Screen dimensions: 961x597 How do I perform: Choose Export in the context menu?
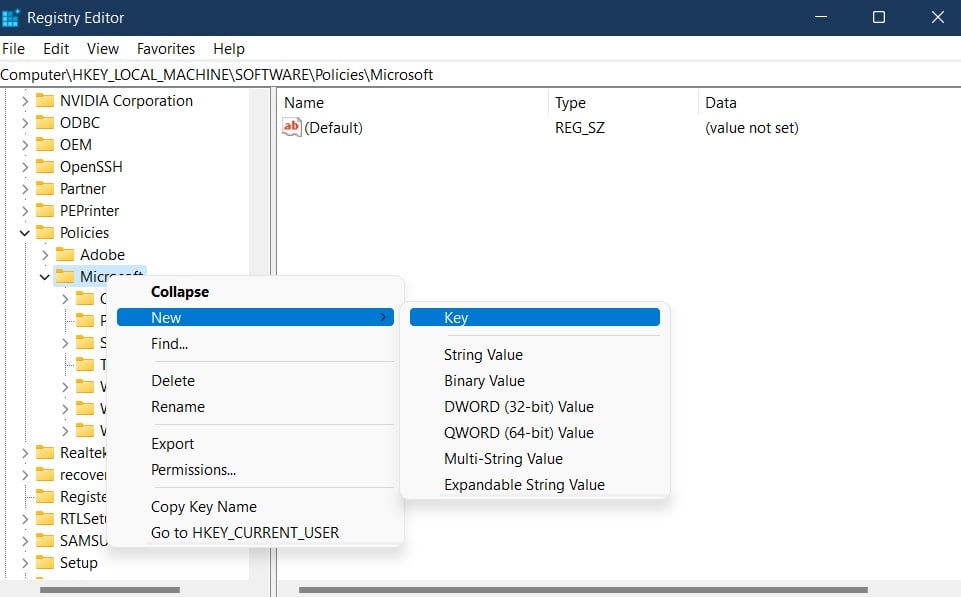[255, 444]
